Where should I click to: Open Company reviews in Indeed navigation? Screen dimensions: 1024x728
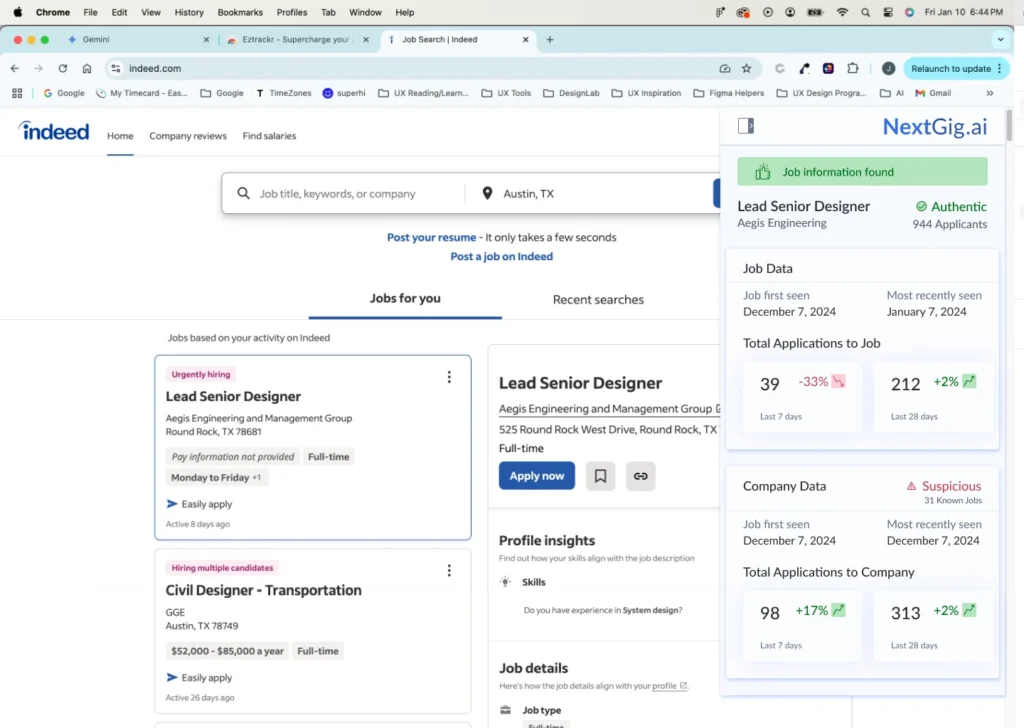(188, 136)
